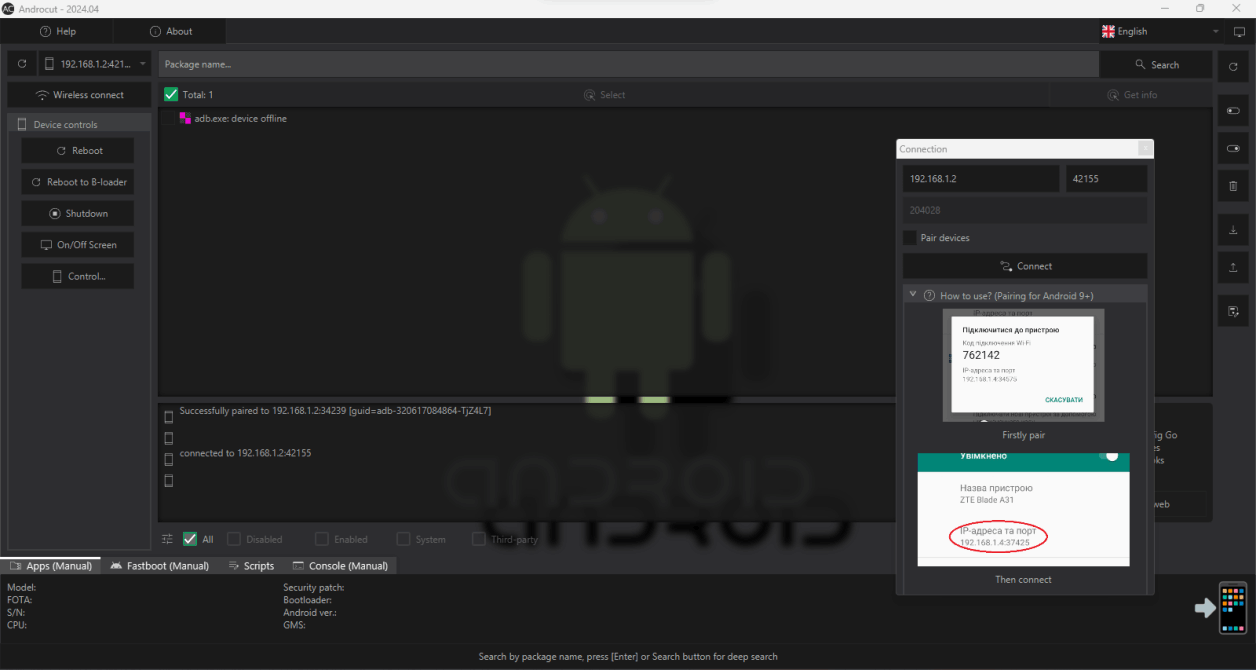Click the enable app toggle icon

[x=1233, y=148]
